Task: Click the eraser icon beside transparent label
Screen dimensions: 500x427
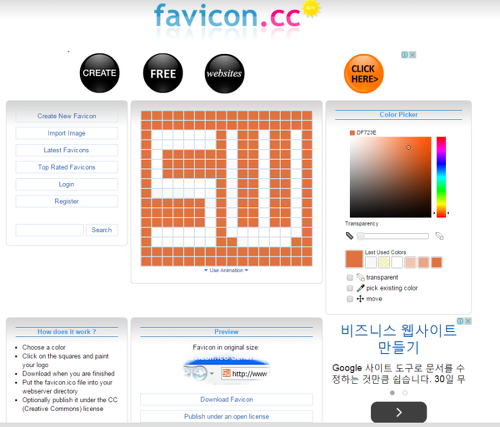Action: [x=360, y=277]
